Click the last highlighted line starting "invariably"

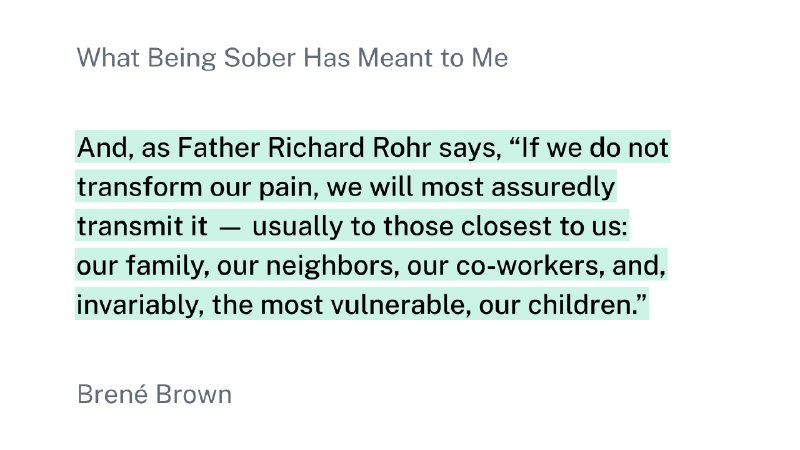tap(362, 305)
